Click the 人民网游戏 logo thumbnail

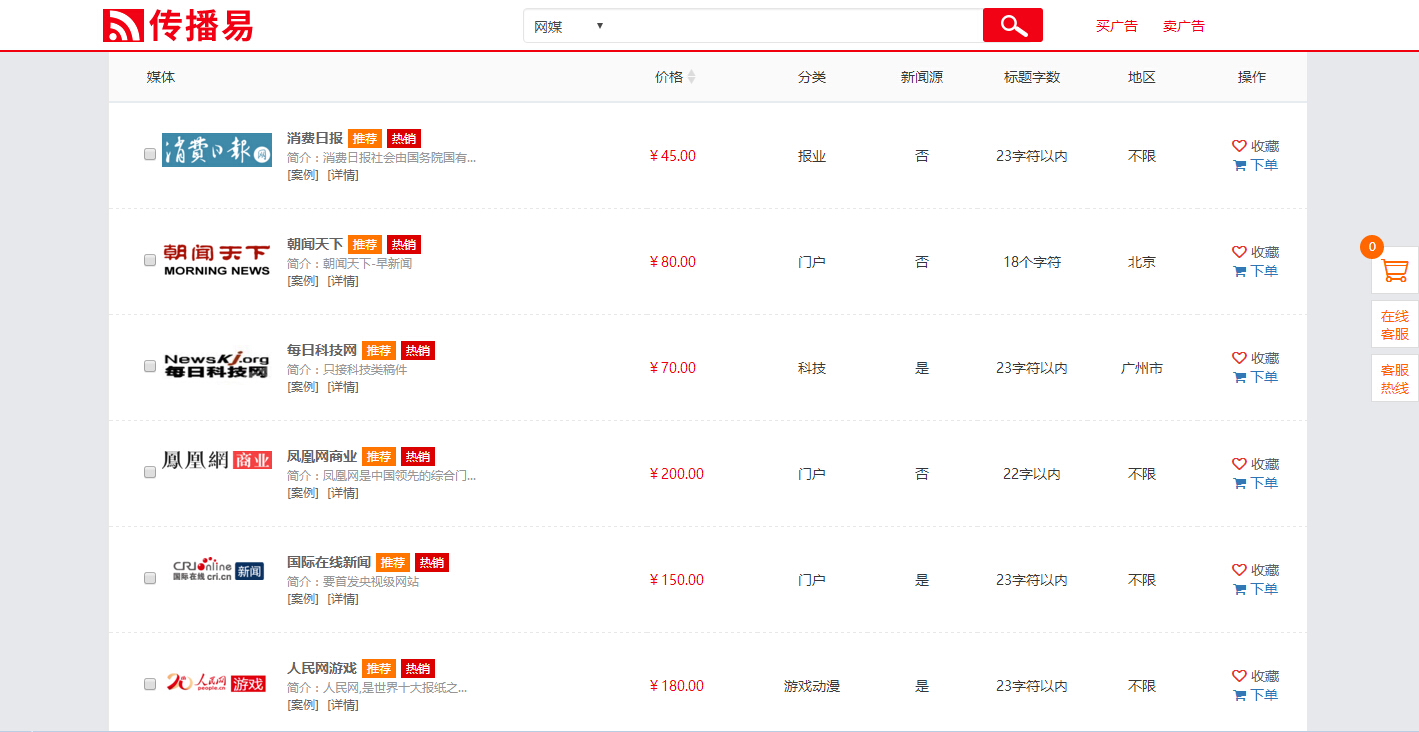click(216, 684)
